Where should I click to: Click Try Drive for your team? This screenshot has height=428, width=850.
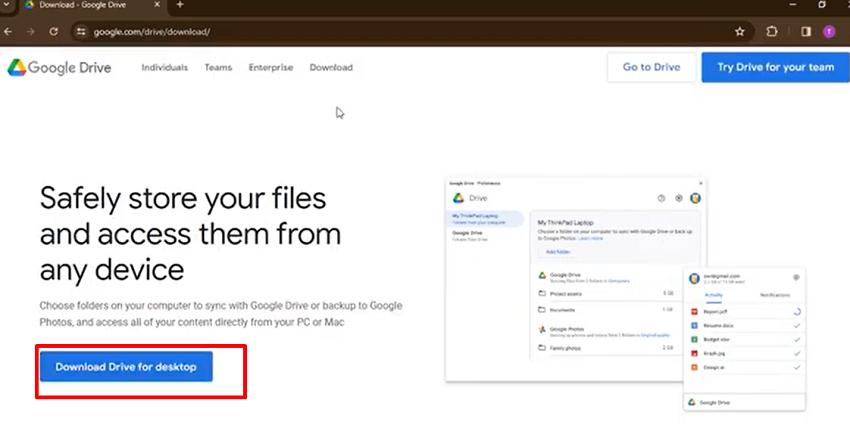coord(776,67)
